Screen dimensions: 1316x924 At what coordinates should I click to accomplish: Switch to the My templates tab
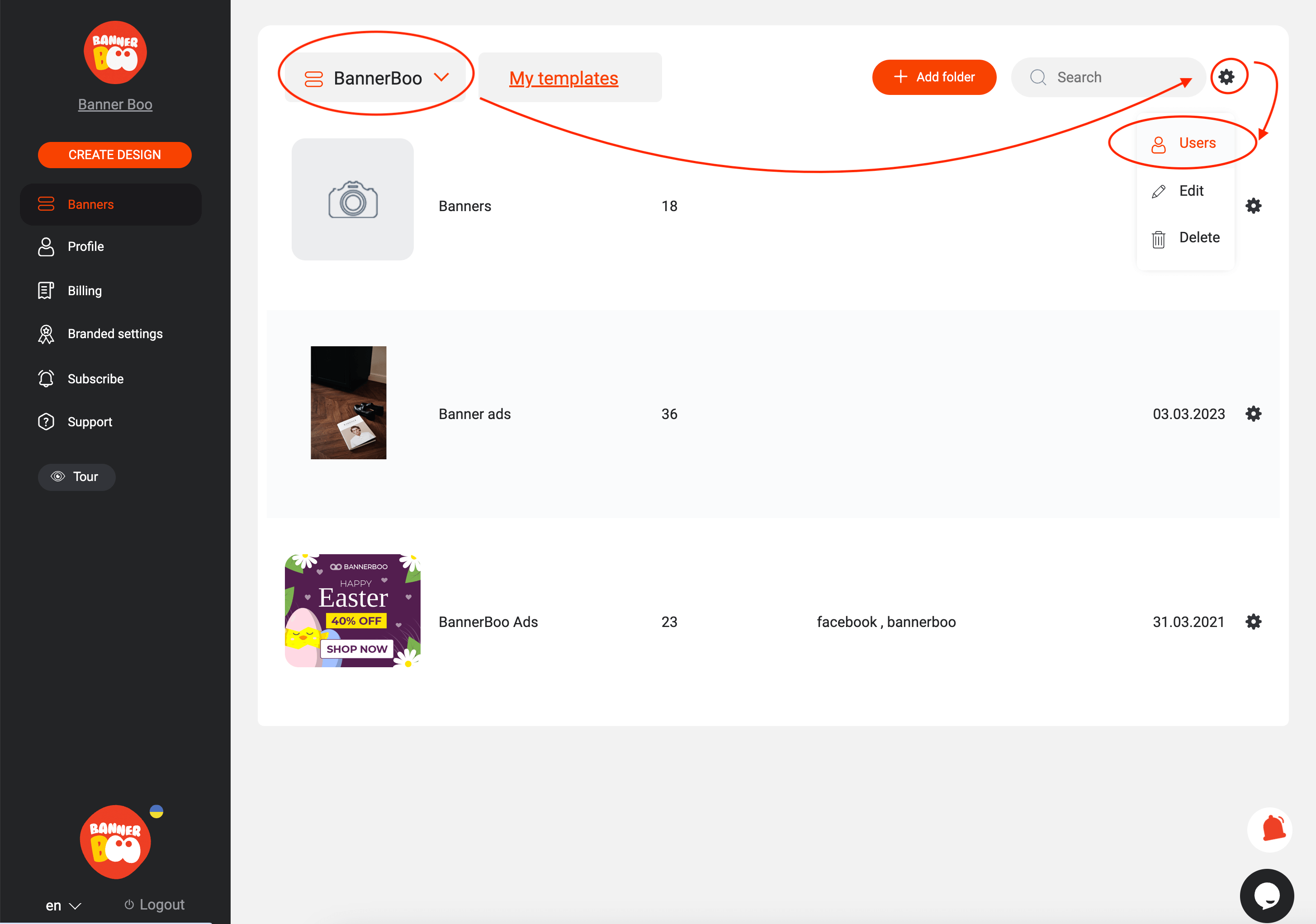pos(563,78)
